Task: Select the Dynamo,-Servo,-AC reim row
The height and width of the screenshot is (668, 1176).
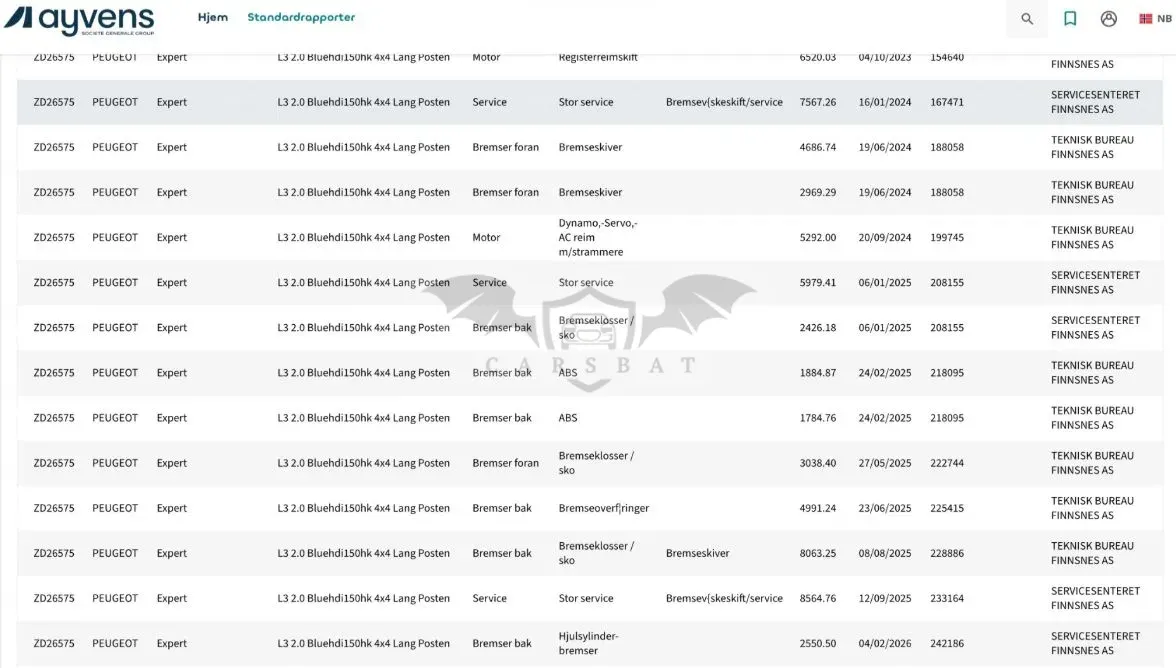Action: (590, 237)
